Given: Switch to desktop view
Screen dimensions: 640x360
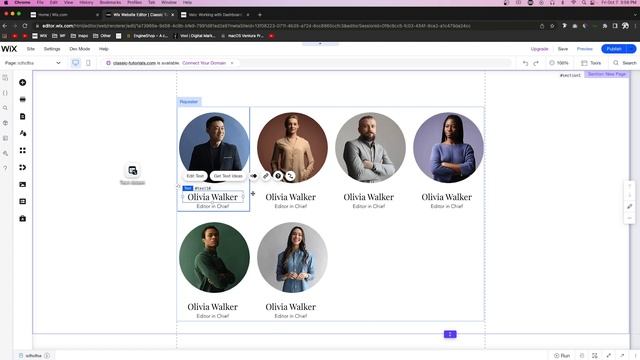Looking at the screenshot, I should click(76, 63).
